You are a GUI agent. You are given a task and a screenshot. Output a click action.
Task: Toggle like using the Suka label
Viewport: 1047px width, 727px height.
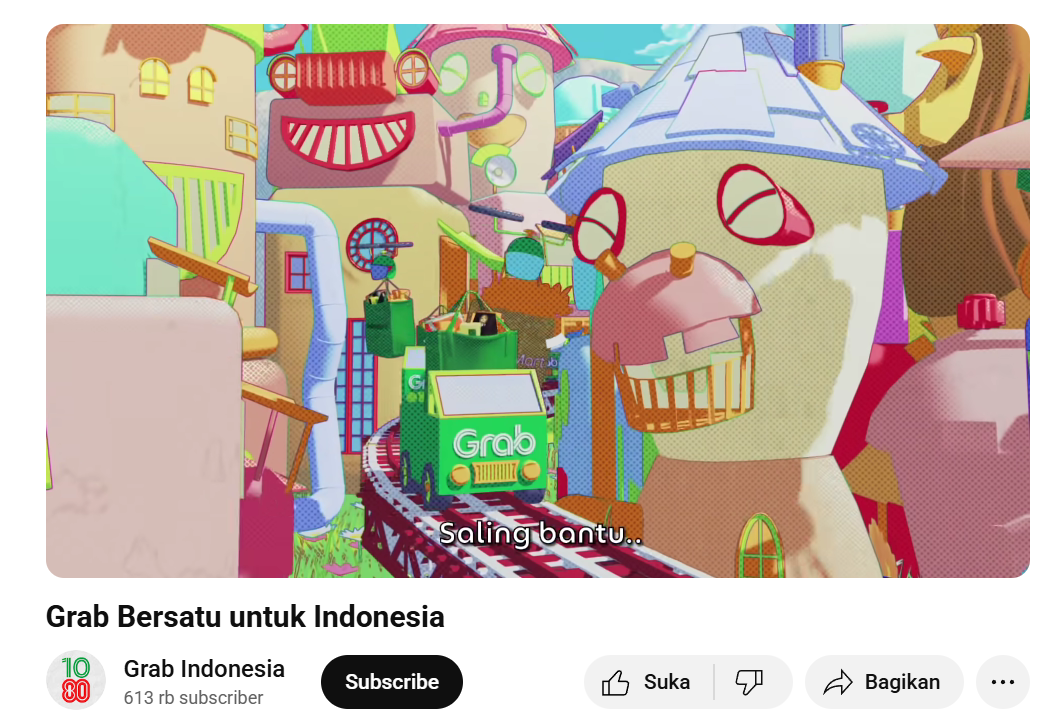tap(666, 682)
